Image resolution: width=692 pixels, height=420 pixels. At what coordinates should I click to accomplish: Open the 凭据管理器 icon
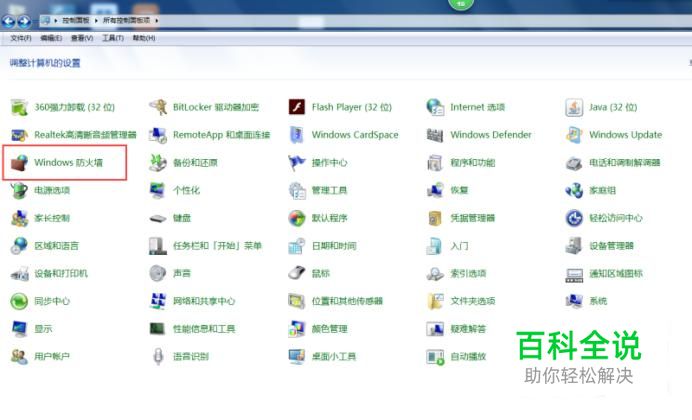(435, 218)
